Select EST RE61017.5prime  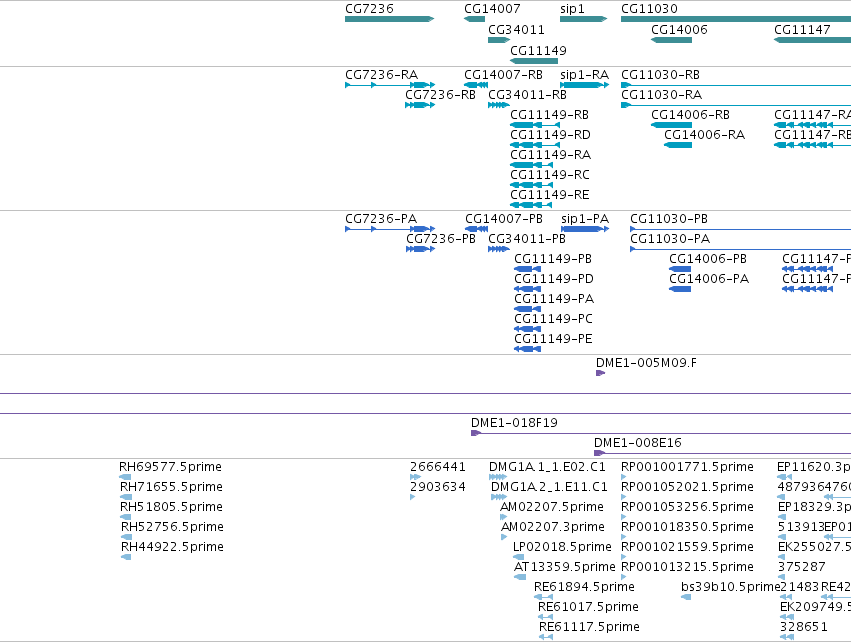point(545,617)
